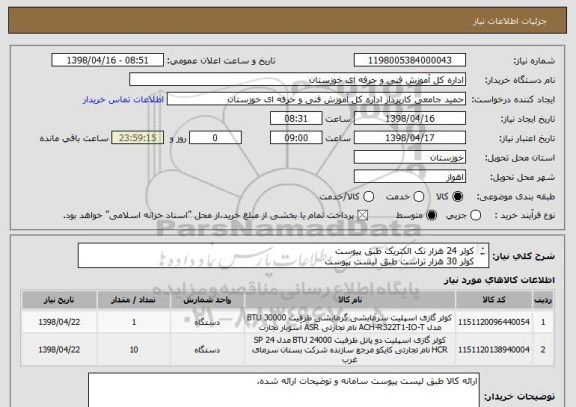This screenshot has height=407, width=576.
Task: Click quantity 1 in row 1
Action: point(134,322)
